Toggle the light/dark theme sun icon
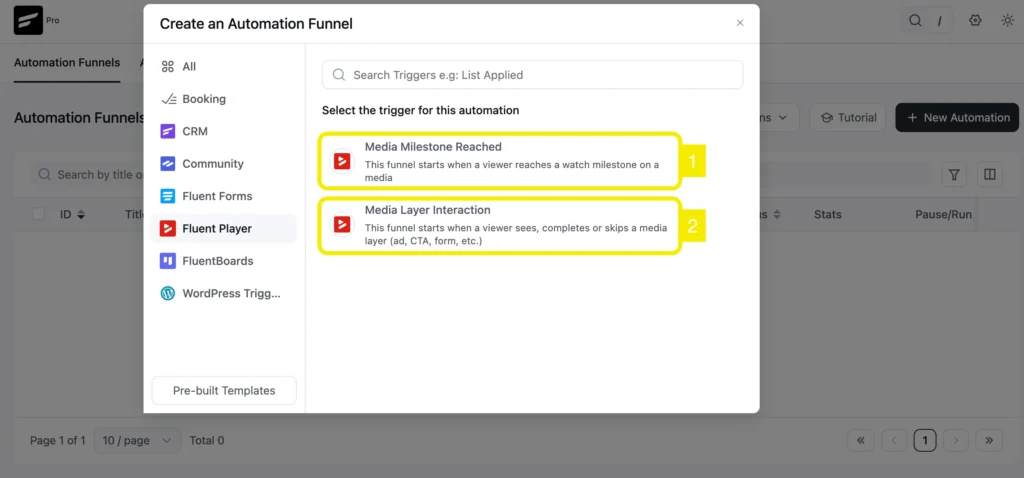 pyautogui.click(x=1008, y=20)
